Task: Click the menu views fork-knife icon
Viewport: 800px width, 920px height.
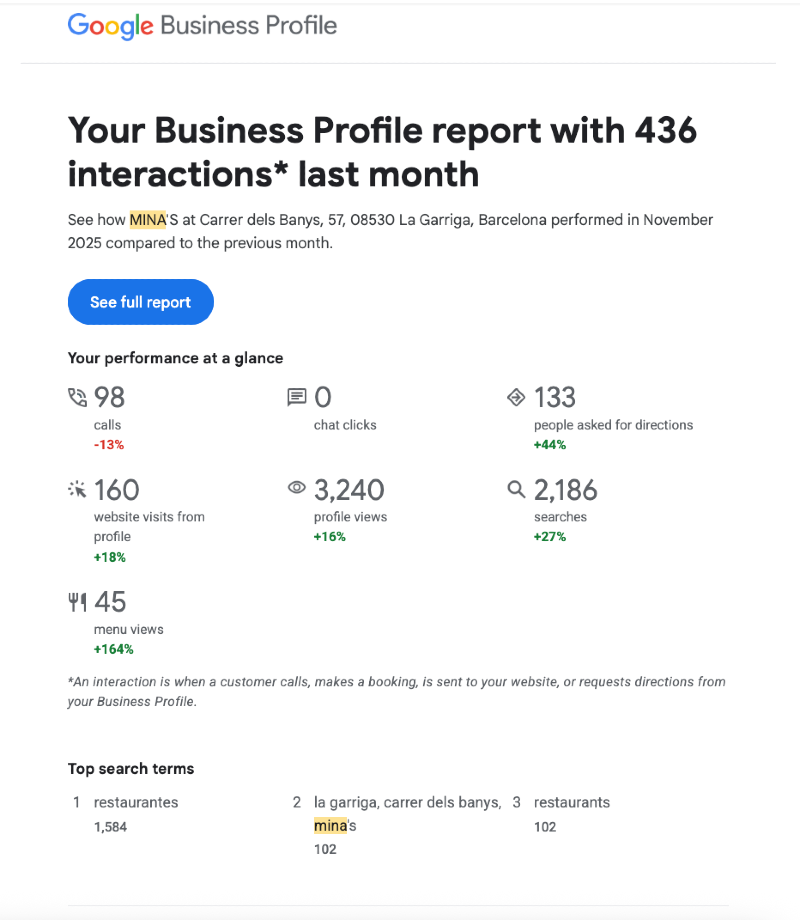Action: coord(77,602)
